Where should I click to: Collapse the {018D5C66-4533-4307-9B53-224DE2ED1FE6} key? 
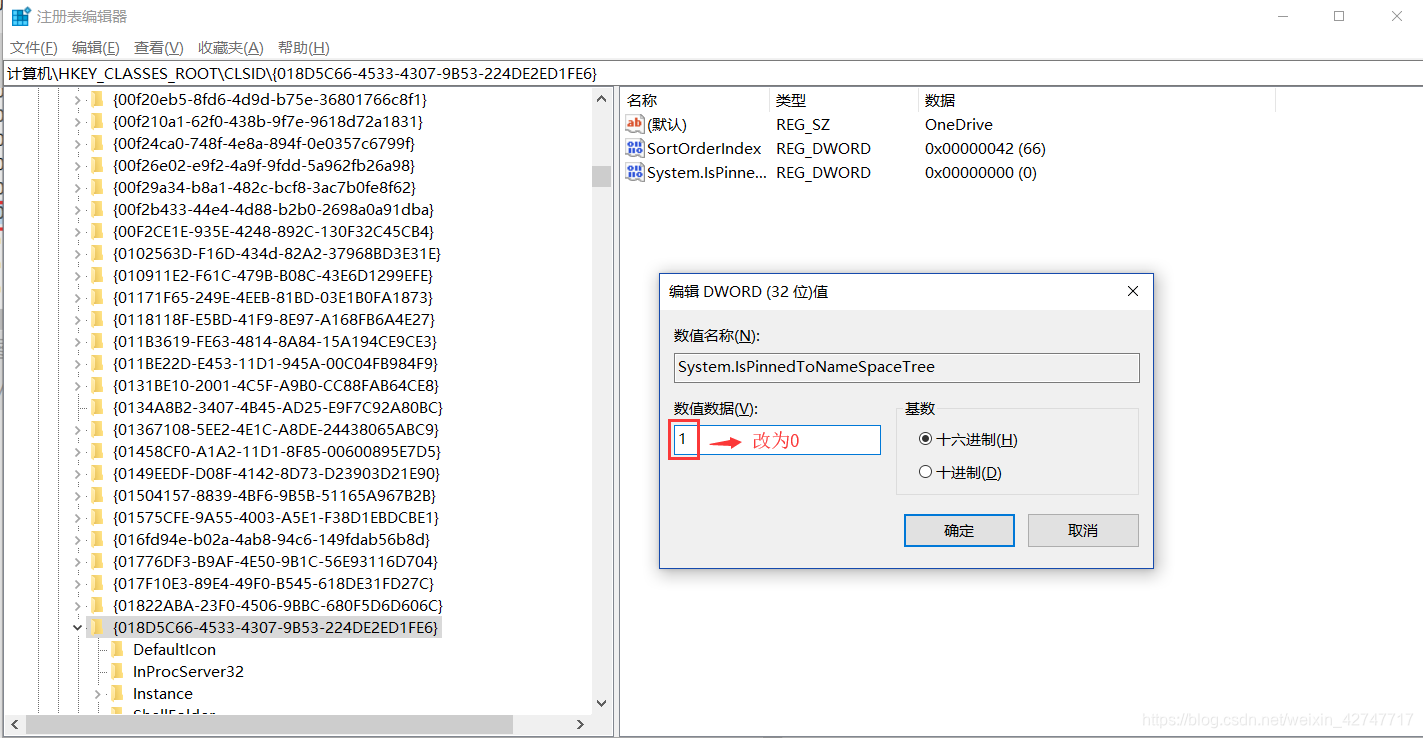(x=78, y=627)
